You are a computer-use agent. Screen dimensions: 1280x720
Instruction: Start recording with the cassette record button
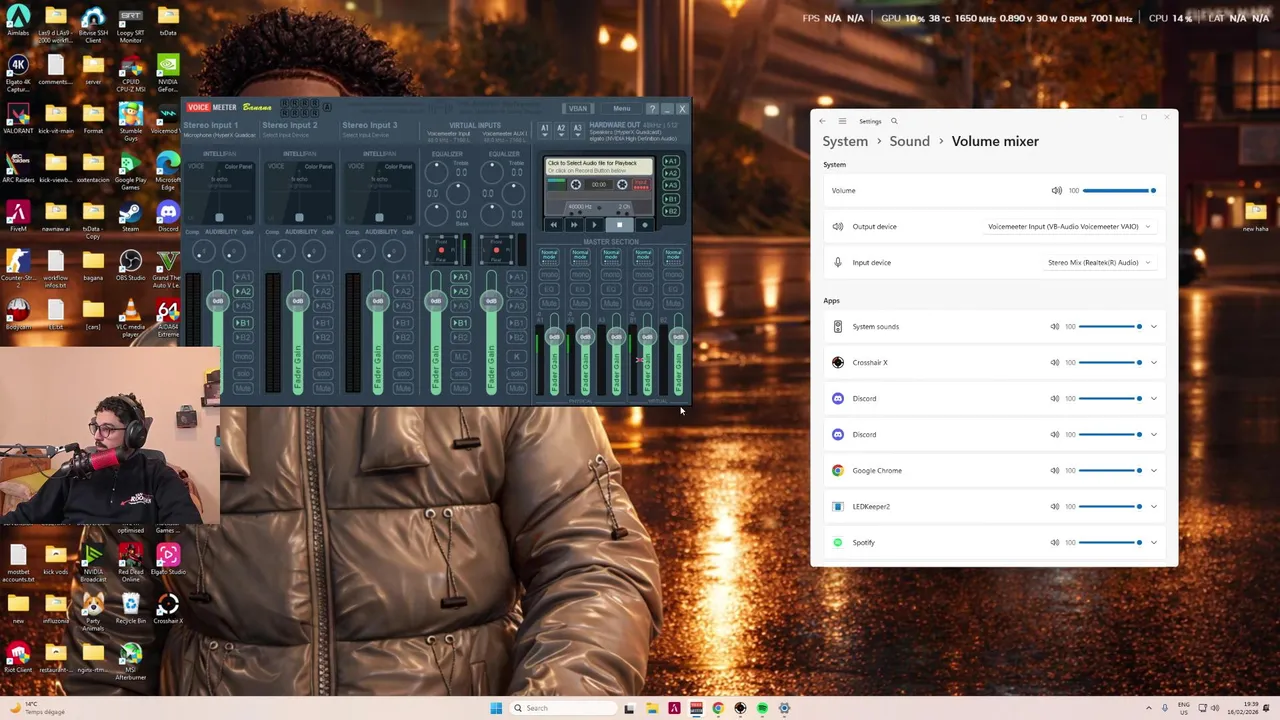click(x=645, y=224)
